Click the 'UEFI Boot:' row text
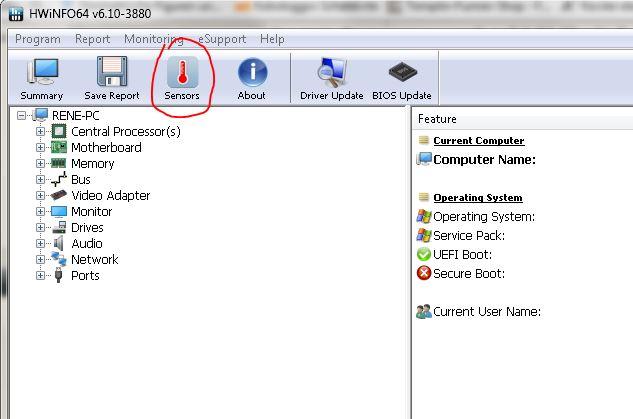The height and width of the screenshot is (419, 633). pyautogui.click(x=463, y=255)
